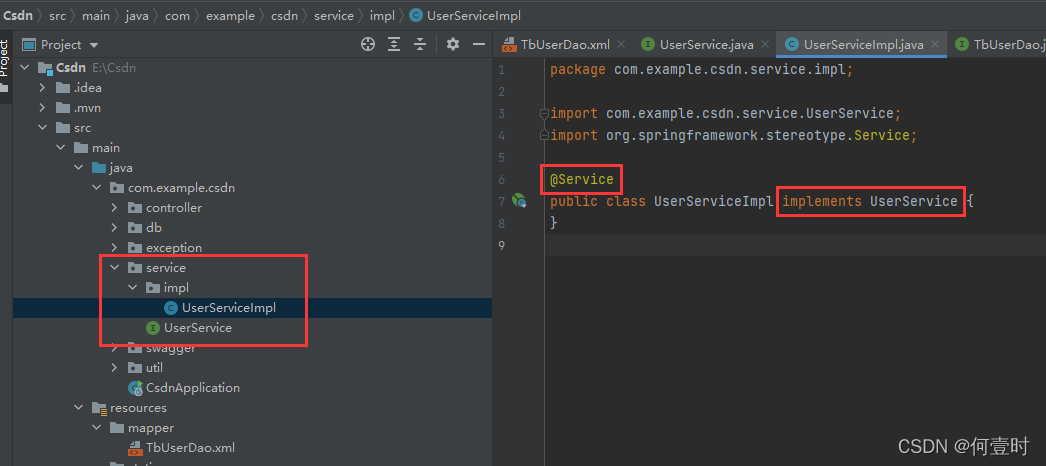The height and width of the screenshot is (466, 1046).
Task: Collapse the src folder
Action: pyautogui.click(x=43, y=127)
